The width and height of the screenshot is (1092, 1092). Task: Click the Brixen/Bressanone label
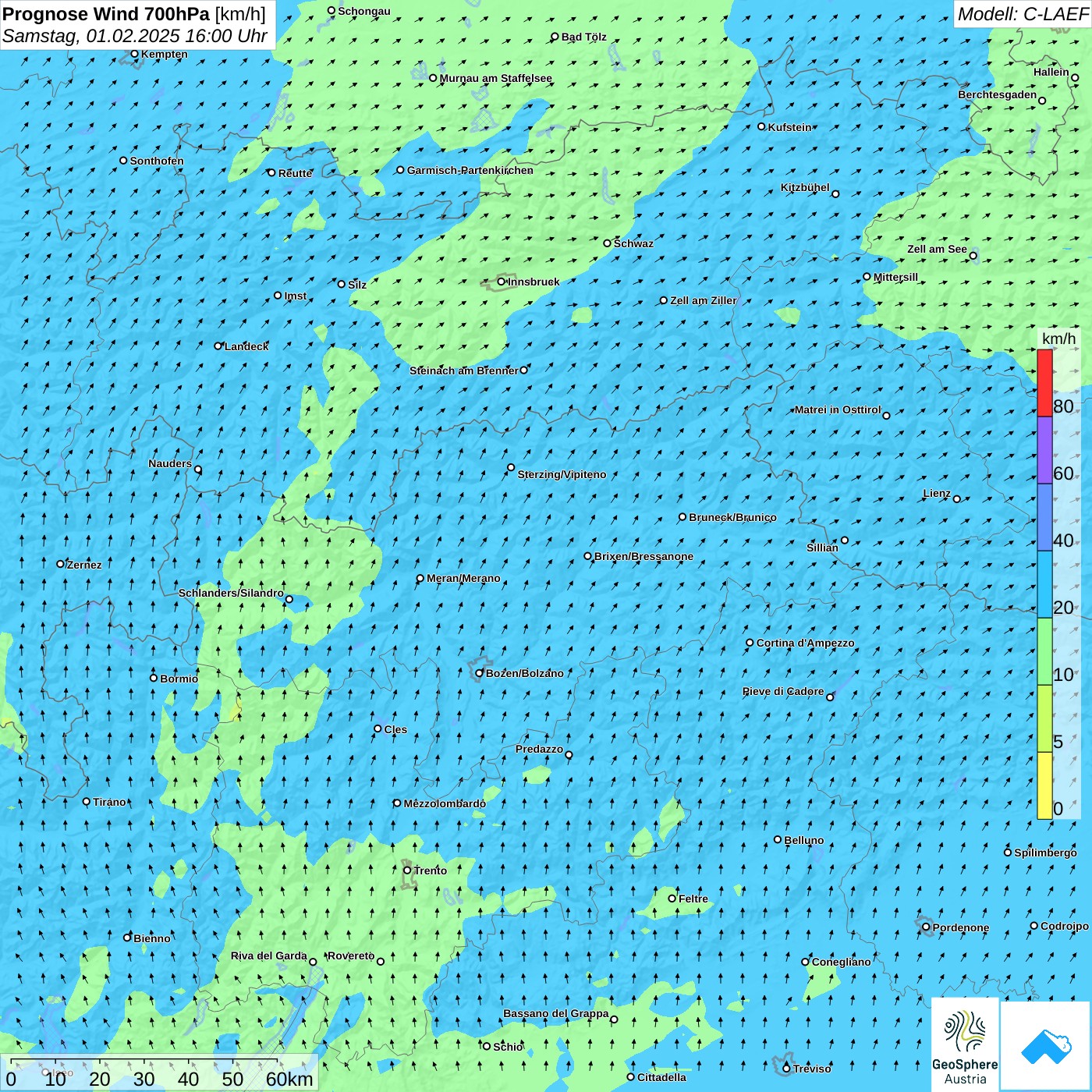pyautogui.click(x=643, y=556)
